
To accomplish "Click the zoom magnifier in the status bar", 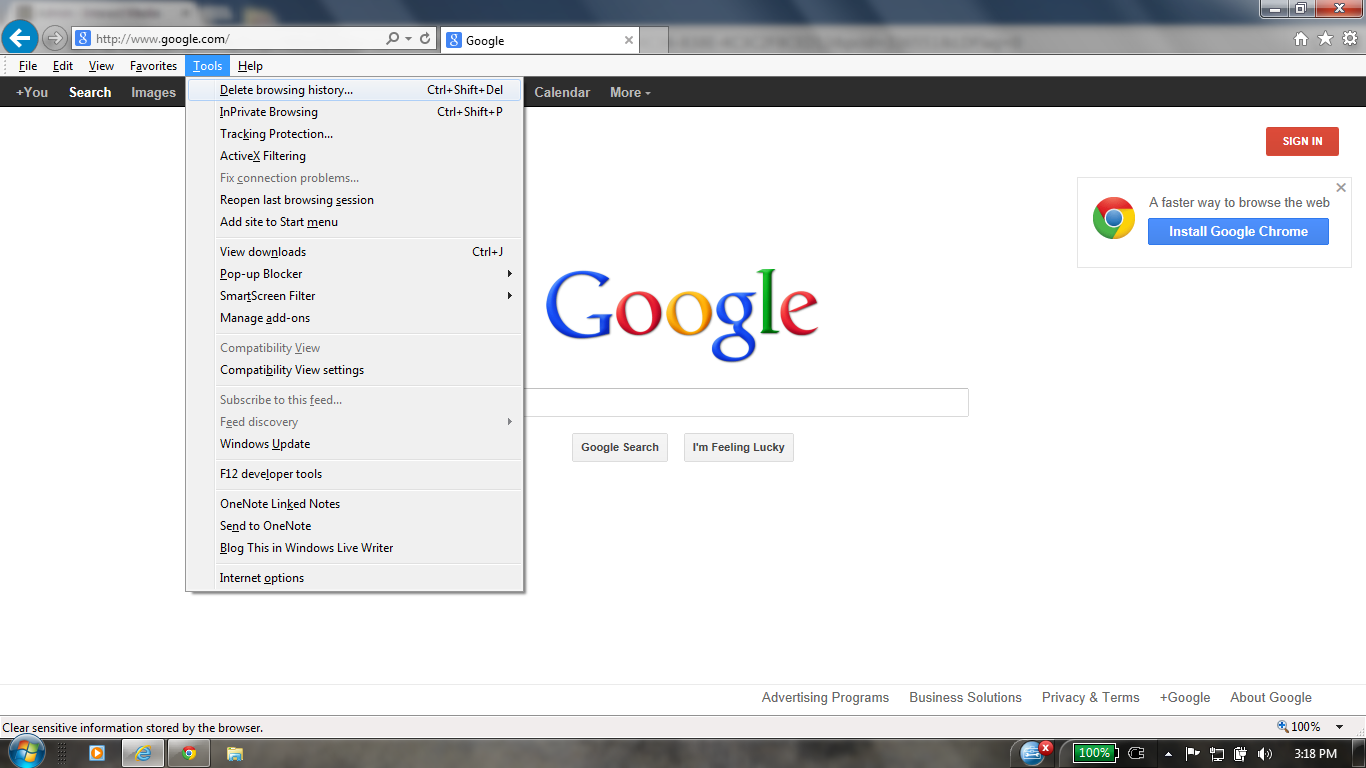I will (x=1283, y=727).
